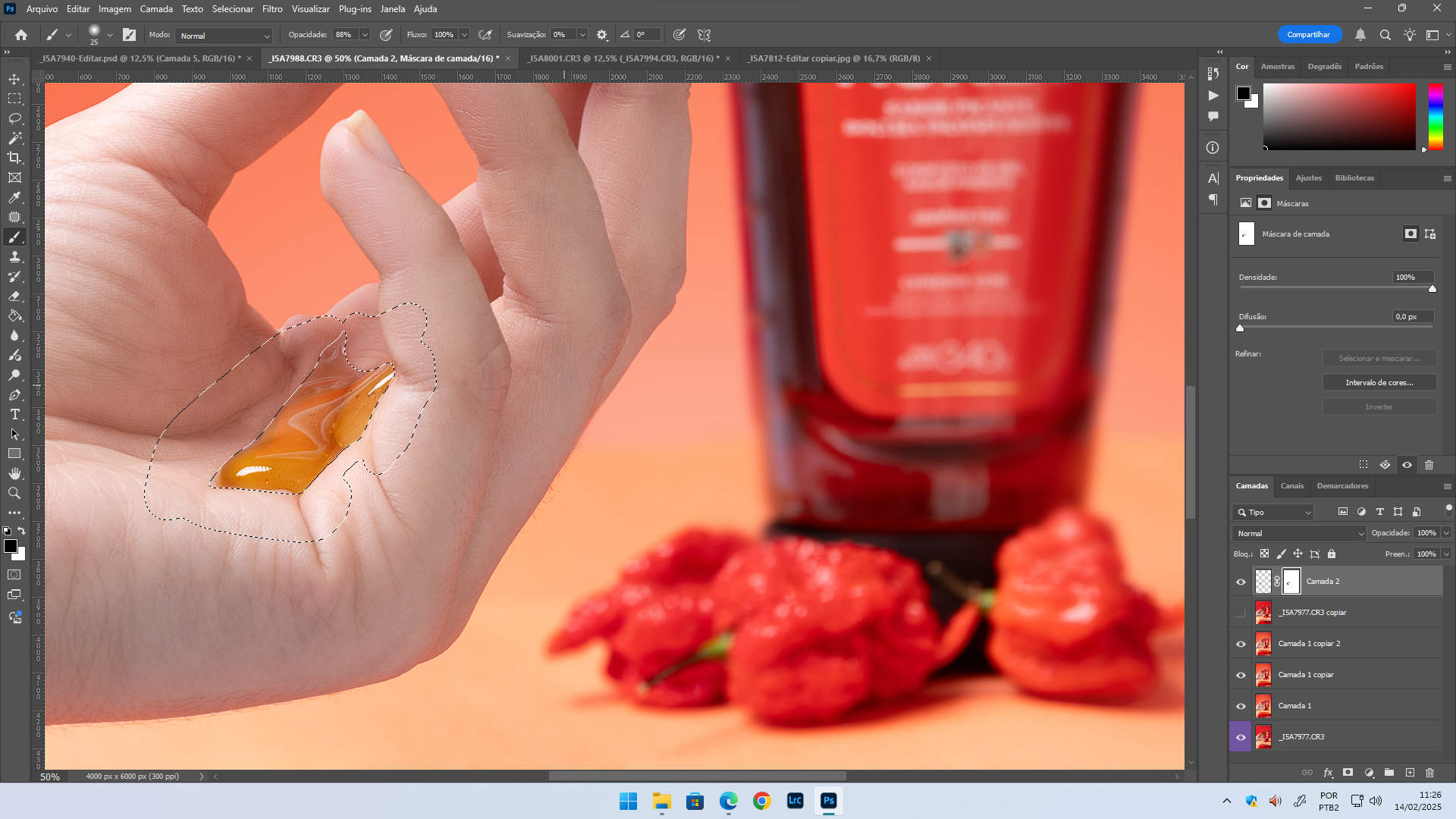
Task: Hide the Camada 1 copiar 2 layer
Action: [1241, 644]
